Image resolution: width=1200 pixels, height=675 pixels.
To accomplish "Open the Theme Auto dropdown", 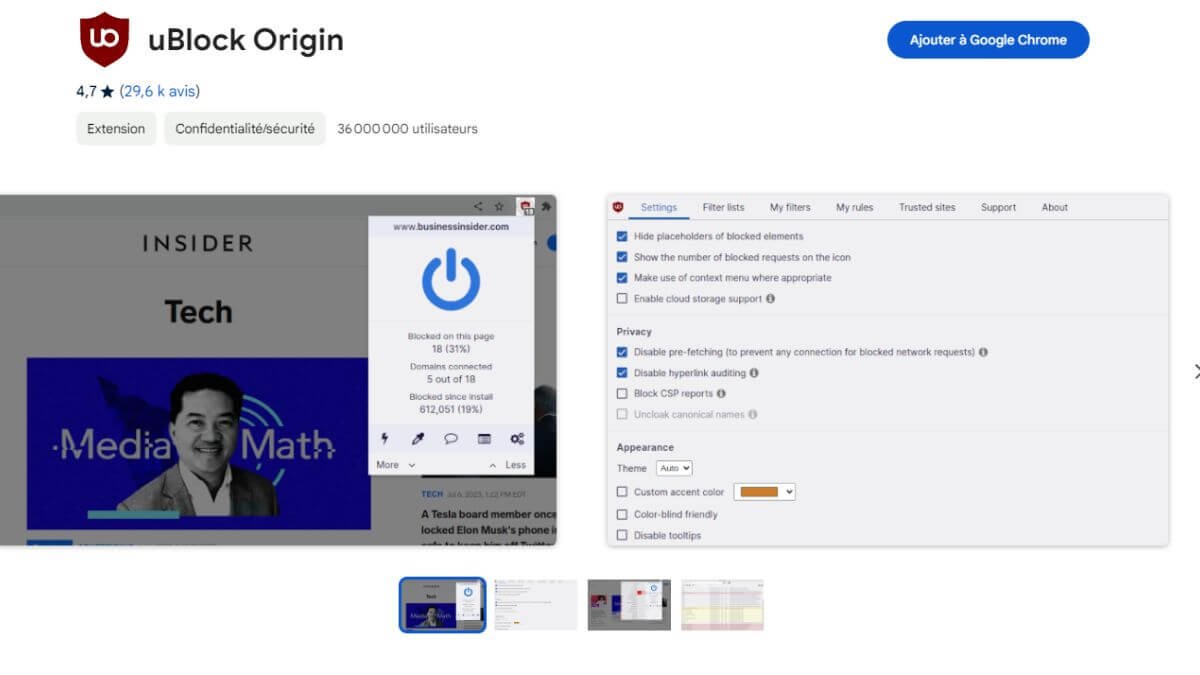I will [674, 468].
